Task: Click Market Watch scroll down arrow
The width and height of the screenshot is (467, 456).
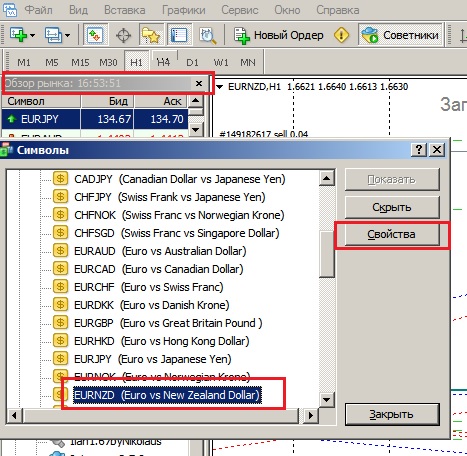Action: (x=196, y=129)
